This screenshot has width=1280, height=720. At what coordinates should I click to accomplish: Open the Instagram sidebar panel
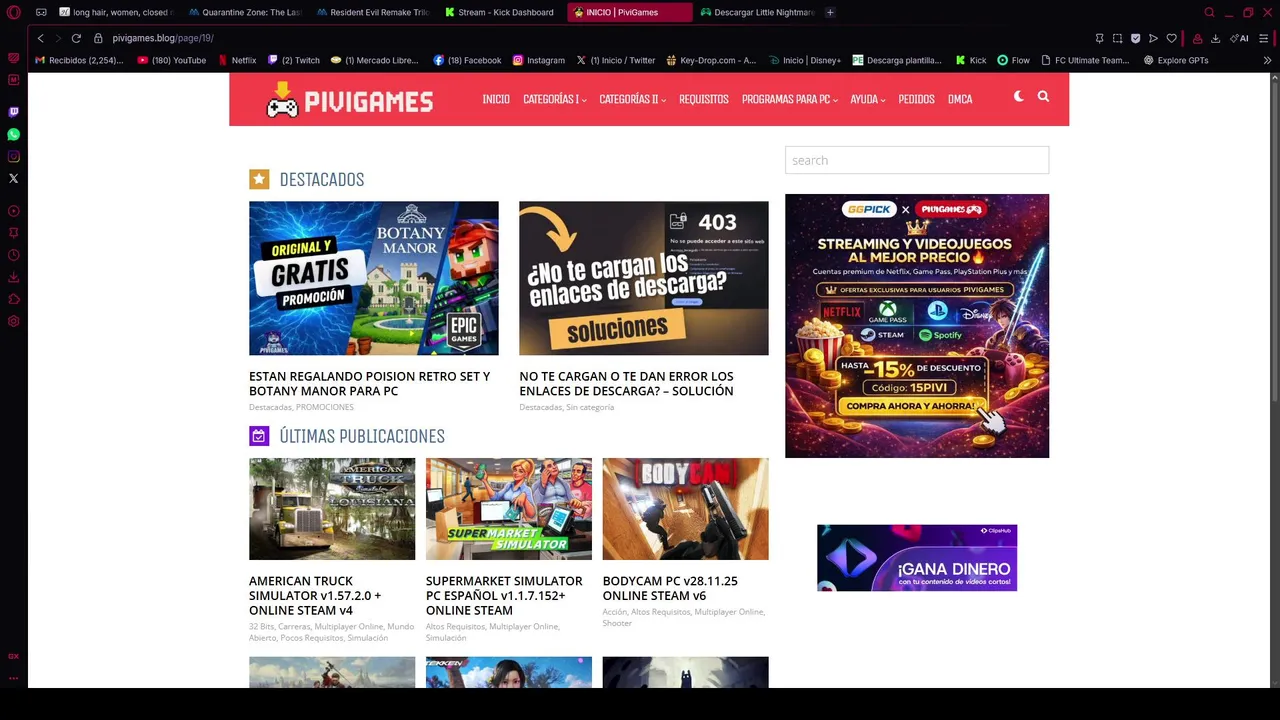(14, 156)
